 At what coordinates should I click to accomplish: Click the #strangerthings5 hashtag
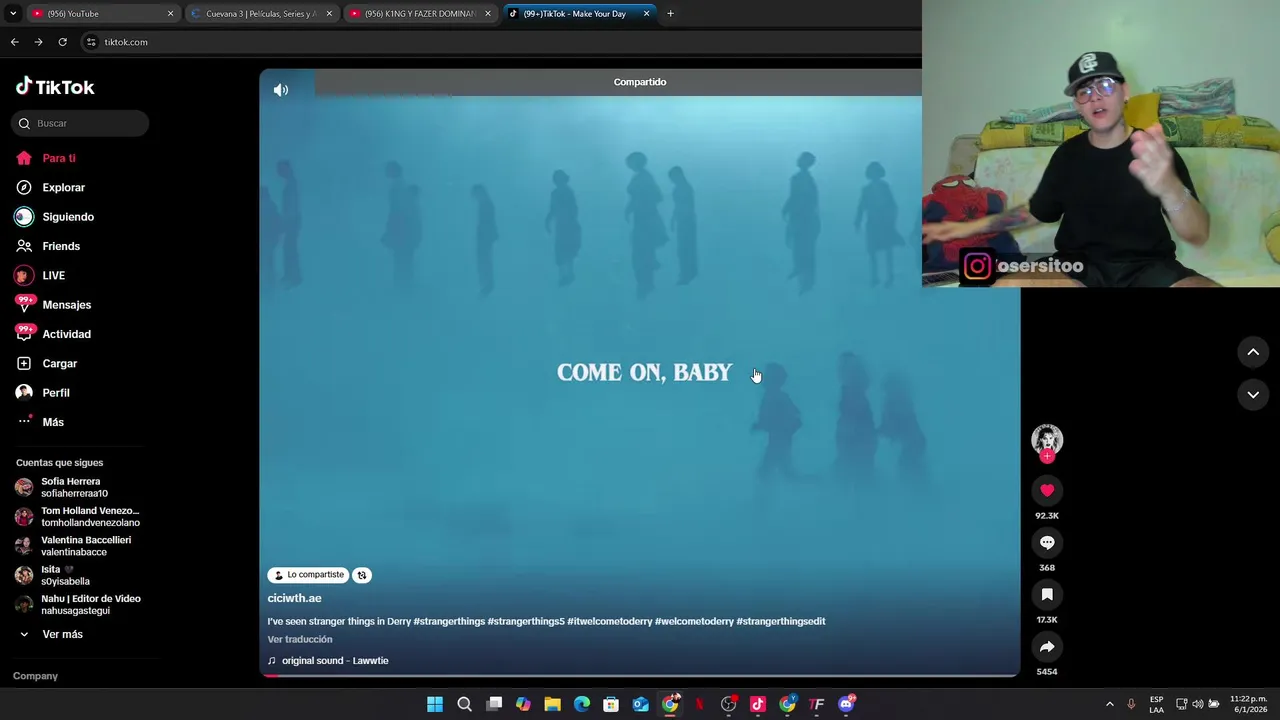coord(526,621)
